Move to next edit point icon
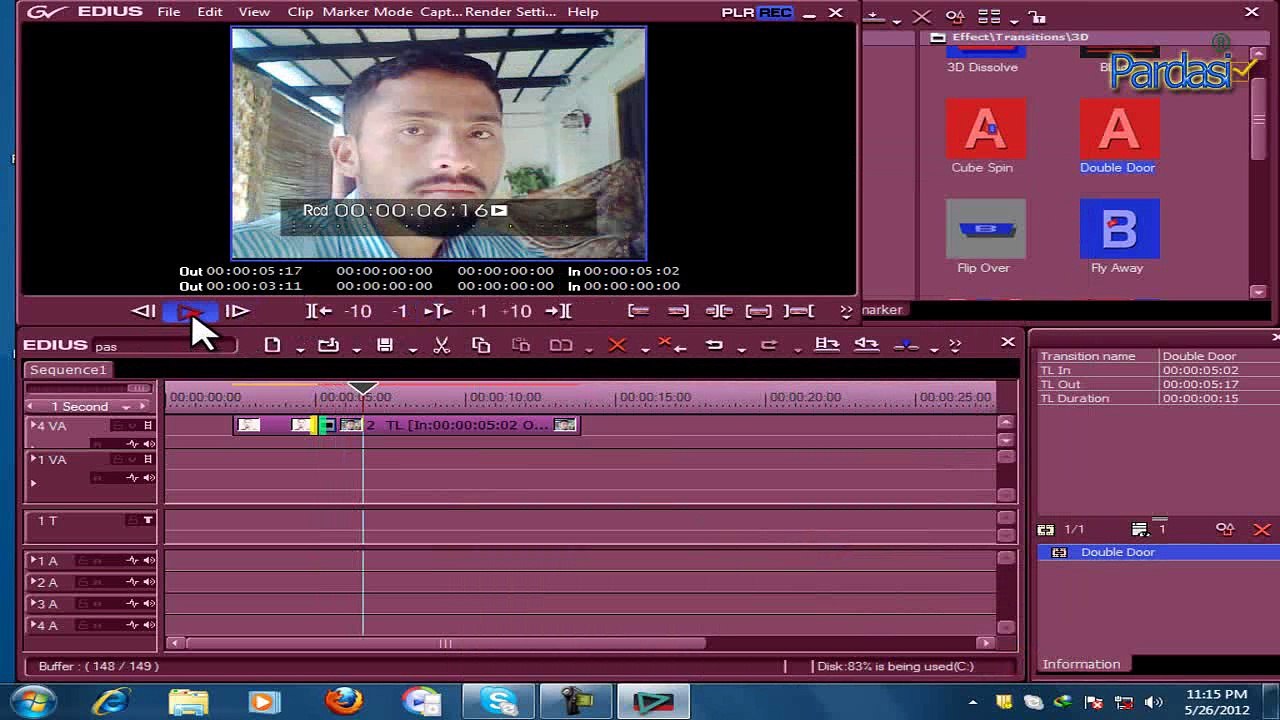The width and height of the screenshot is (1280, 720). [559, 311]
